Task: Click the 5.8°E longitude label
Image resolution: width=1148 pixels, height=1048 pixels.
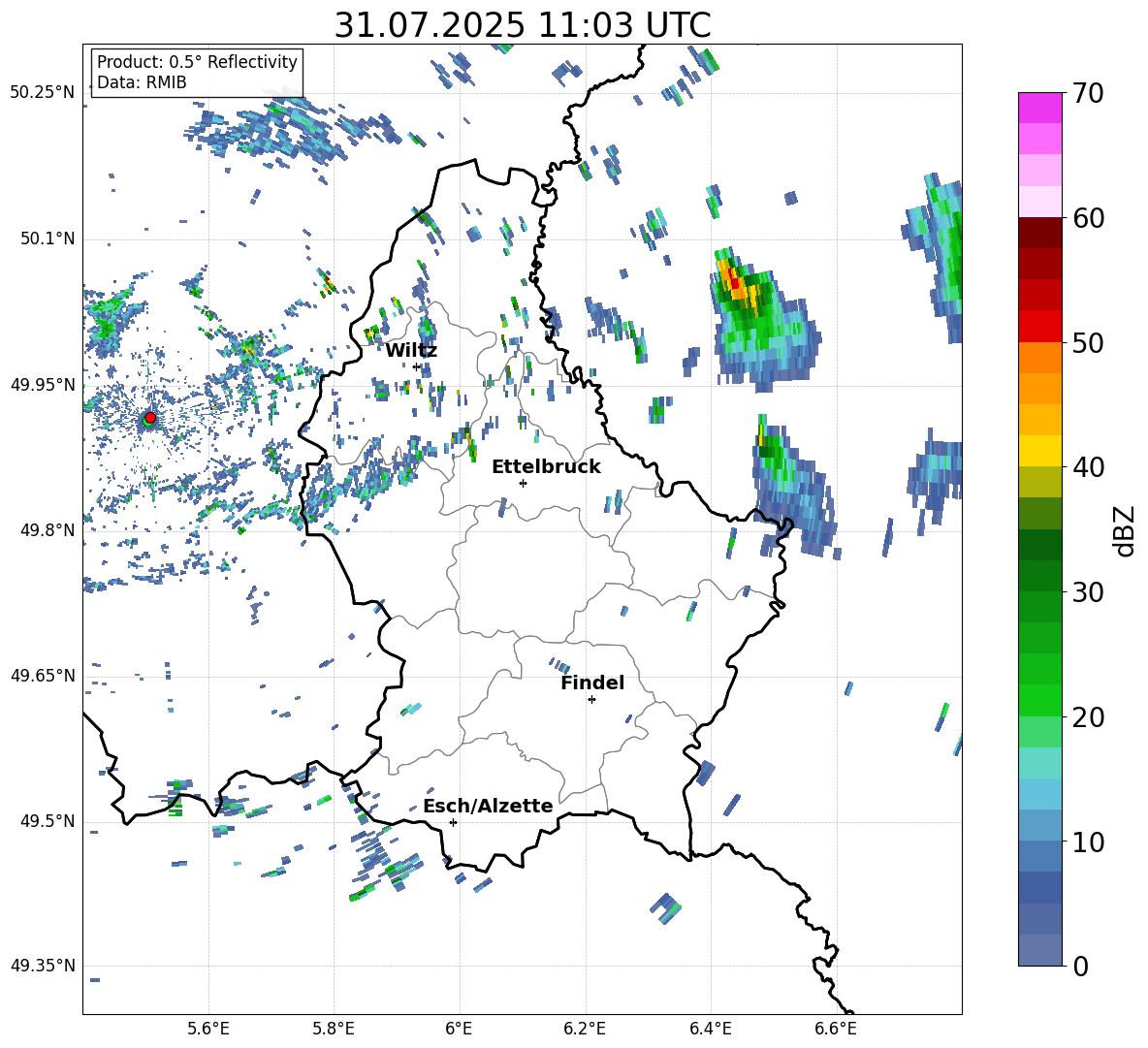Action: (334, 1029)
